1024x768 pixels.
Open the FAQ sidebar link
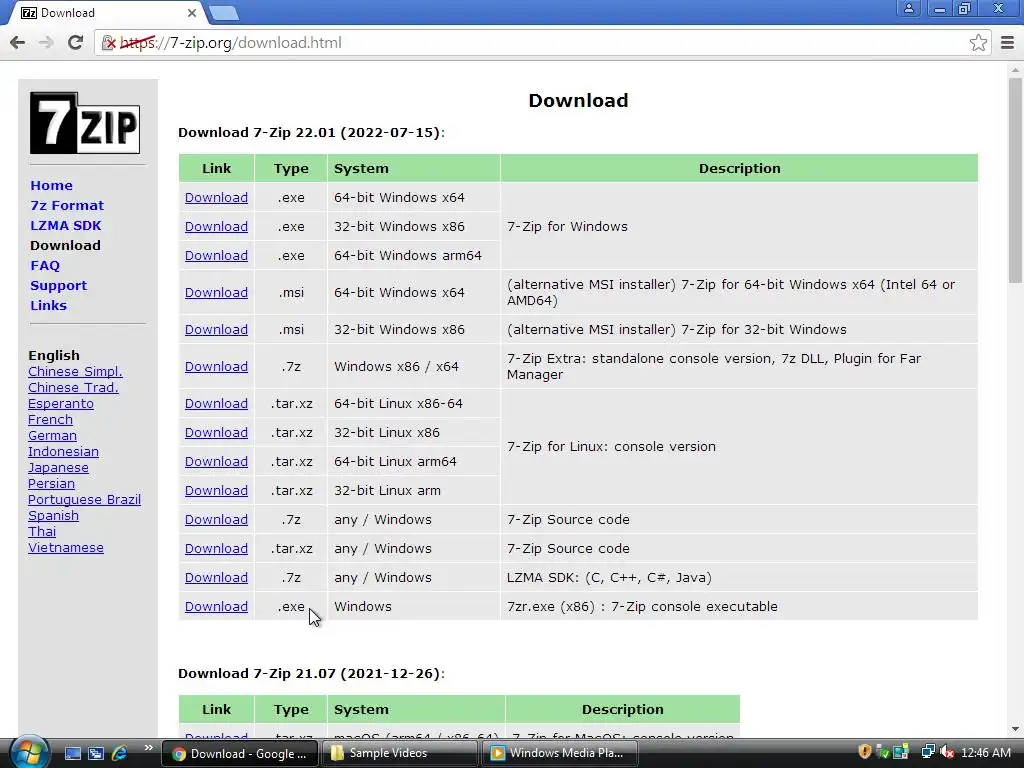point(44,265)
